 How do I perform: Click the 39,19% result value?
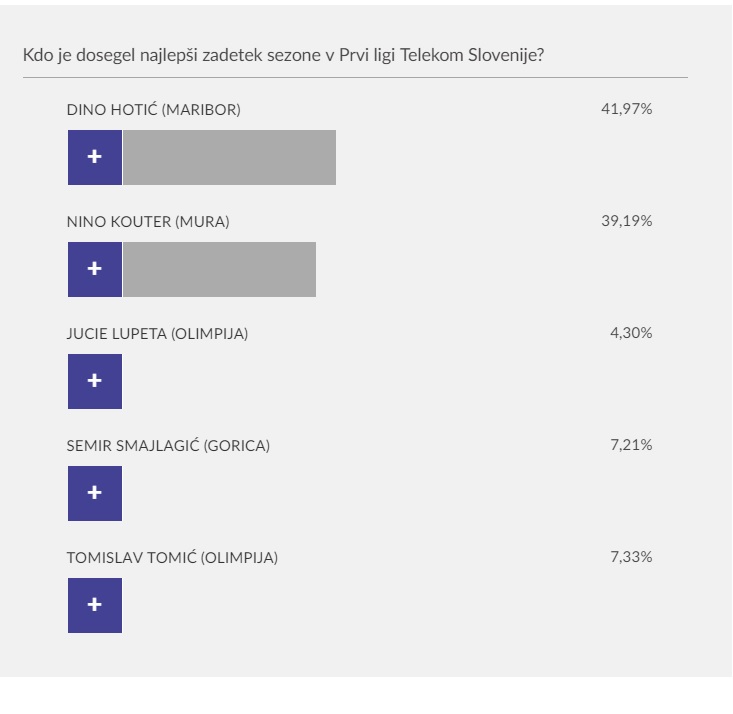(626, 221)
